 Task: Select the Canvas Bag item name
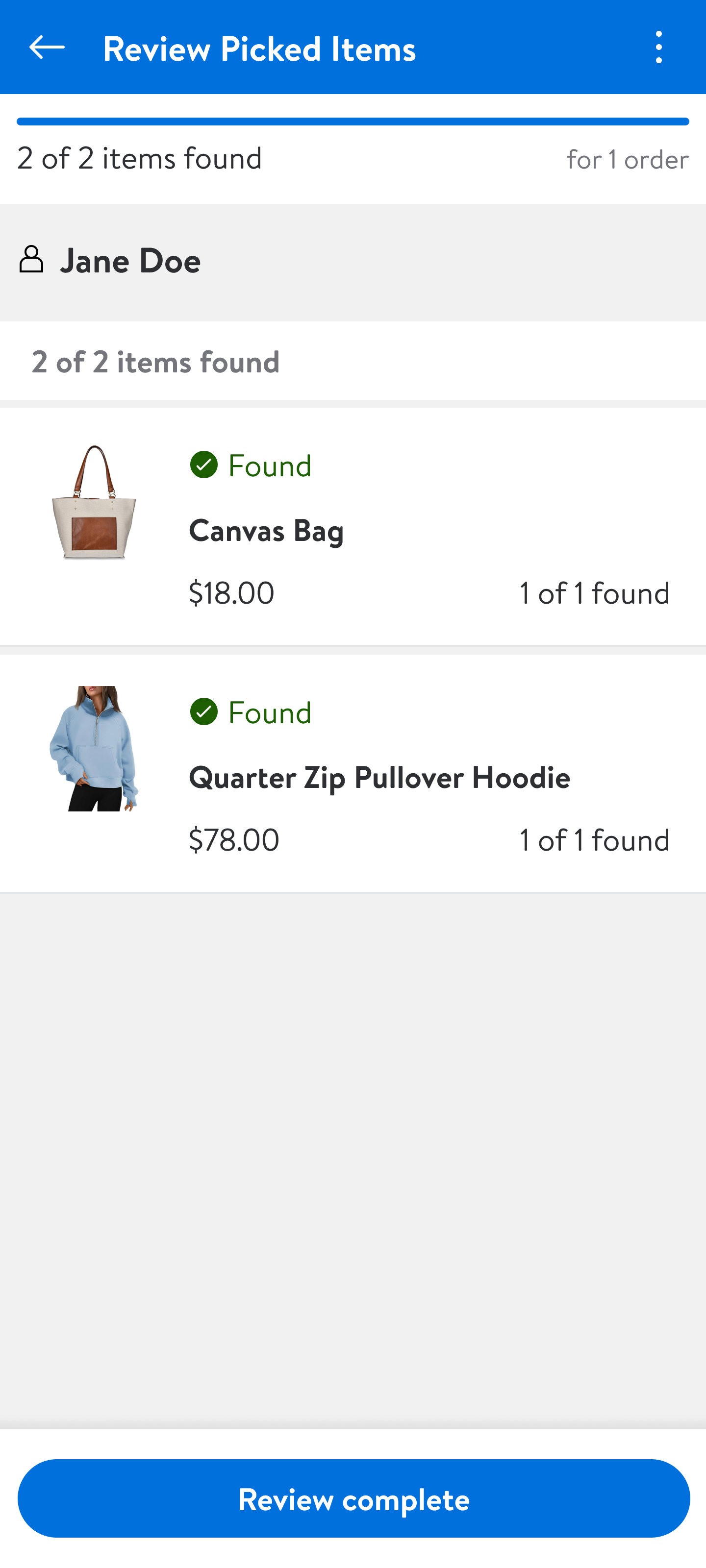[266, 530]
